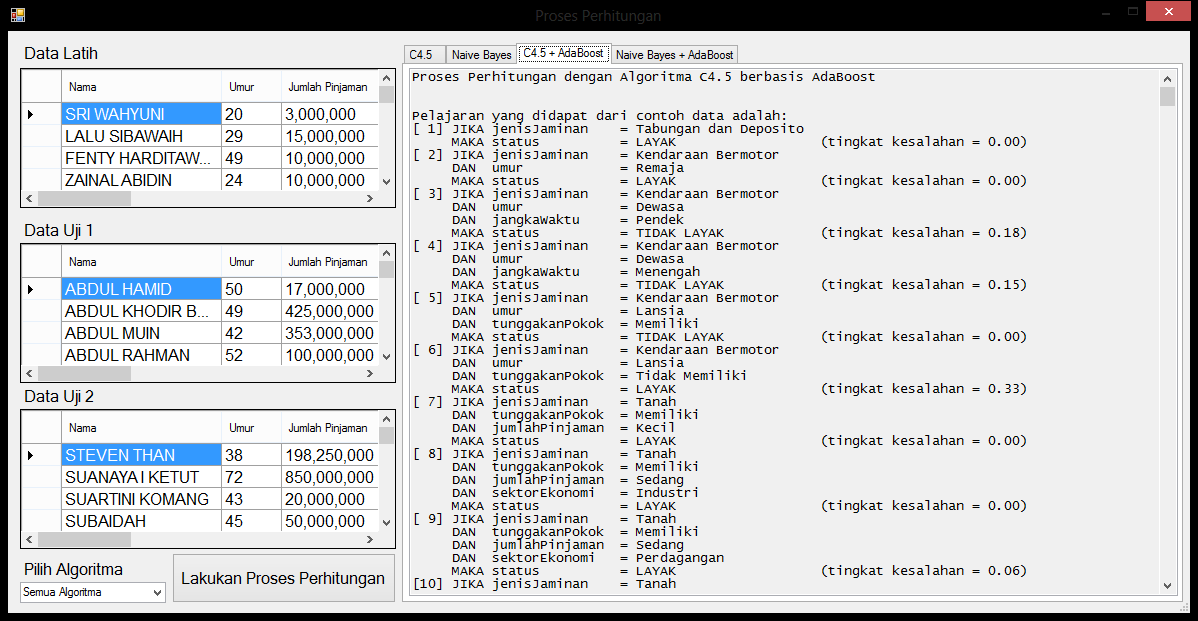Click the application icon in title bar
1198x621 pixels.
pos(17,15)
